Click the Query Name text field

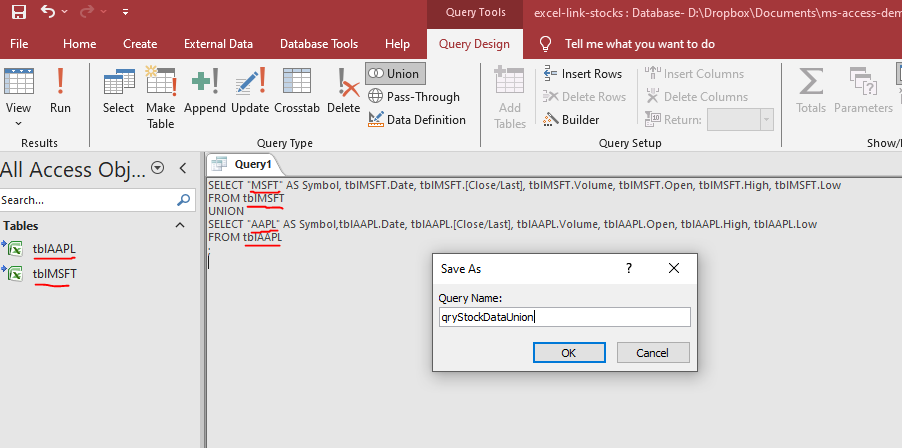[564, 317]
